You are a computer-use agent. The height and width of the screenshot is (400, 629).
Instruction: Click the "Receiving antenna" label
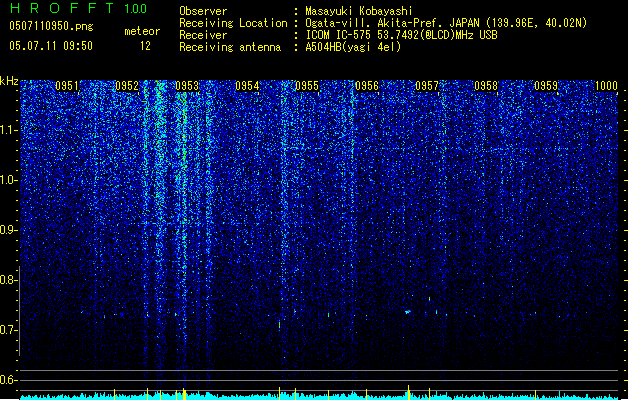pyautogui.click(x=230, y=47)
